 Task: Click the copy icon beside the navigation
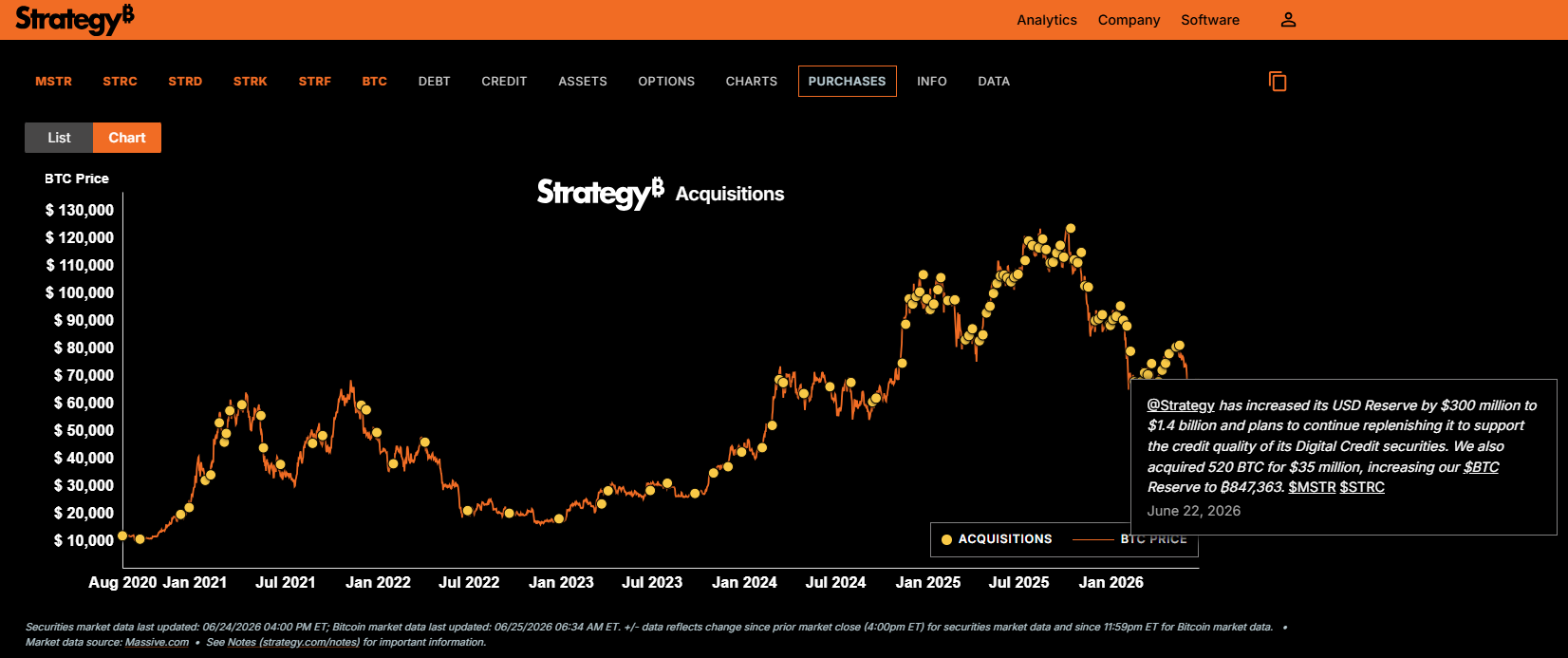click(1278, 82)
